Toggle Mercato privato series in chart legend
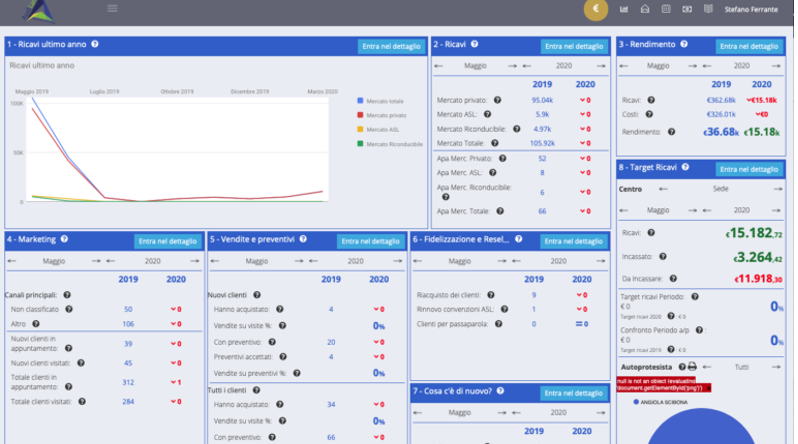This screenshot has height=444, width=798. tap(382, 115)
